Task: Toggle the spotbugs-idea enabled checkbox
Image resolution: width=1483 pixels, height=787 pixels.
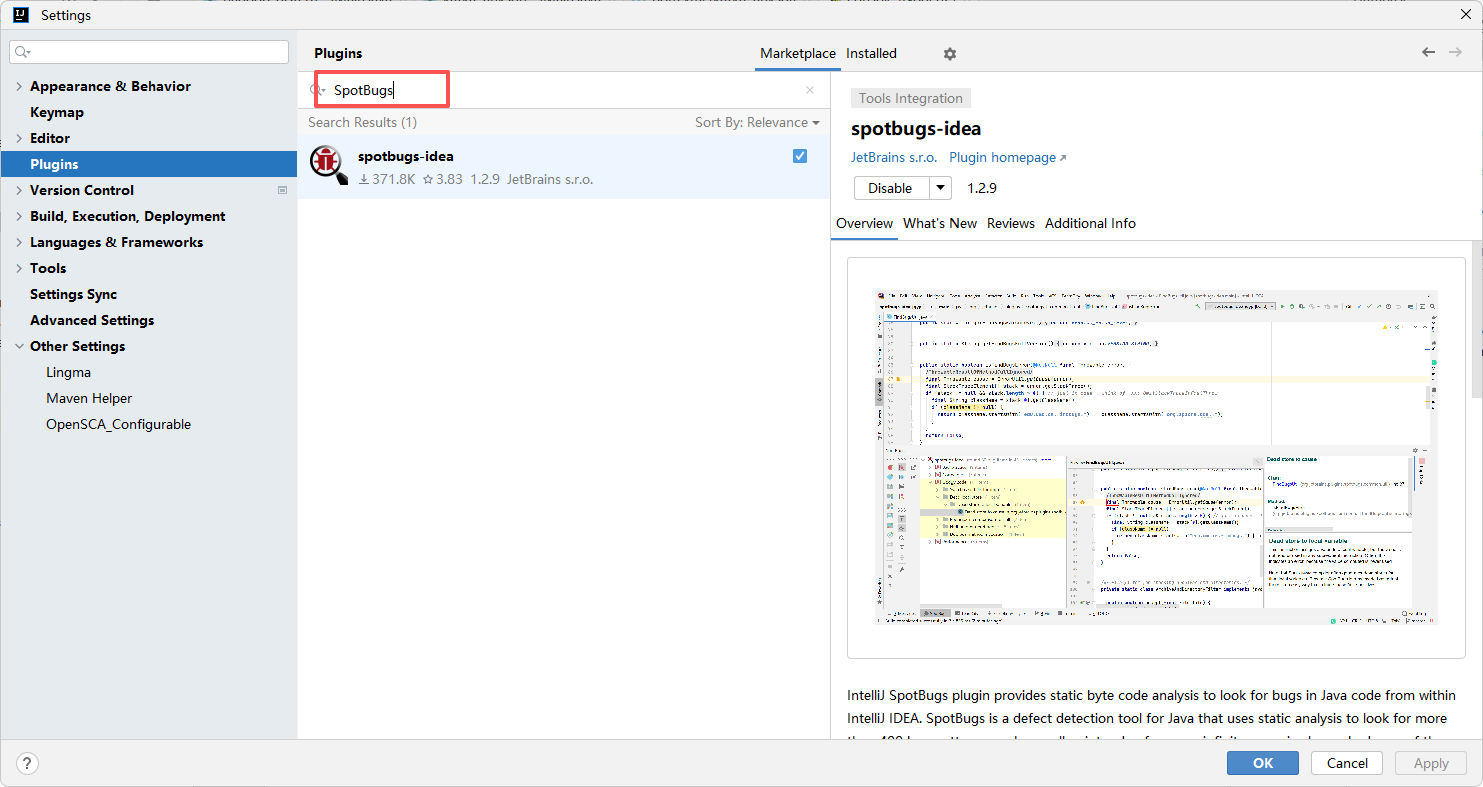Action: click(x=799, y=156)
